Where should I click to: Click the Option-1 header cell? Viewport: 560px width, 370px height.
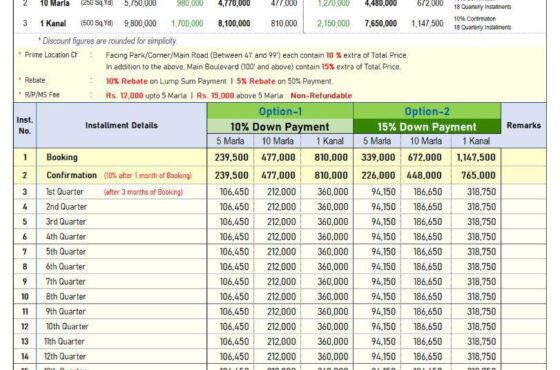[x=280, y=111]
